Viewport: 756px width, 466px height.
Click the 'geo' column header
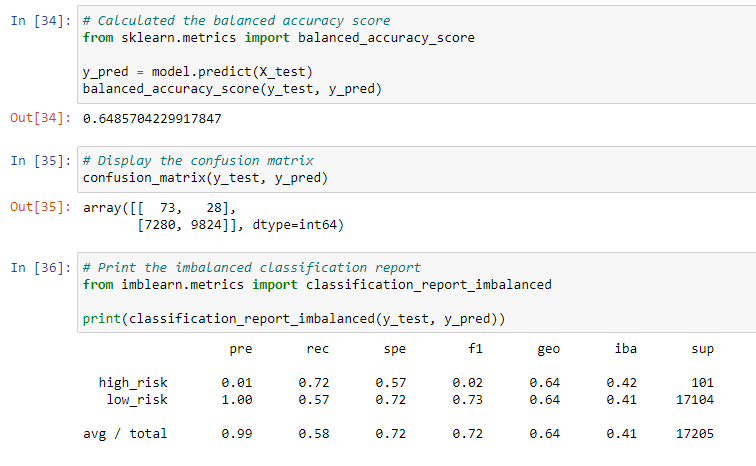coord(549,349)
